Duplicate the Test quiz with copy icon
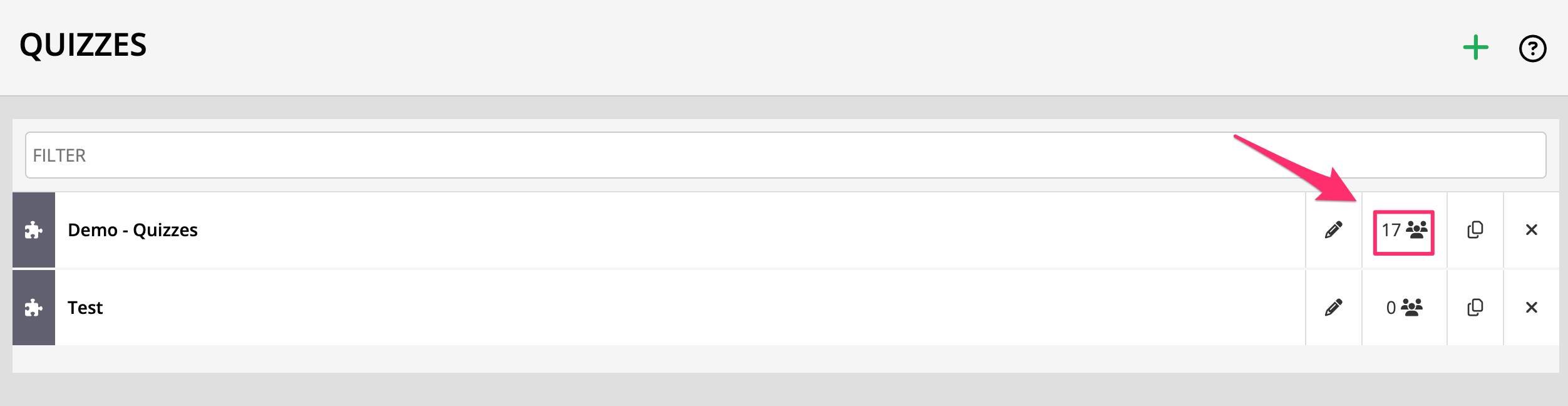Screen dimensions: 1568x406 tap(1475, 308)
